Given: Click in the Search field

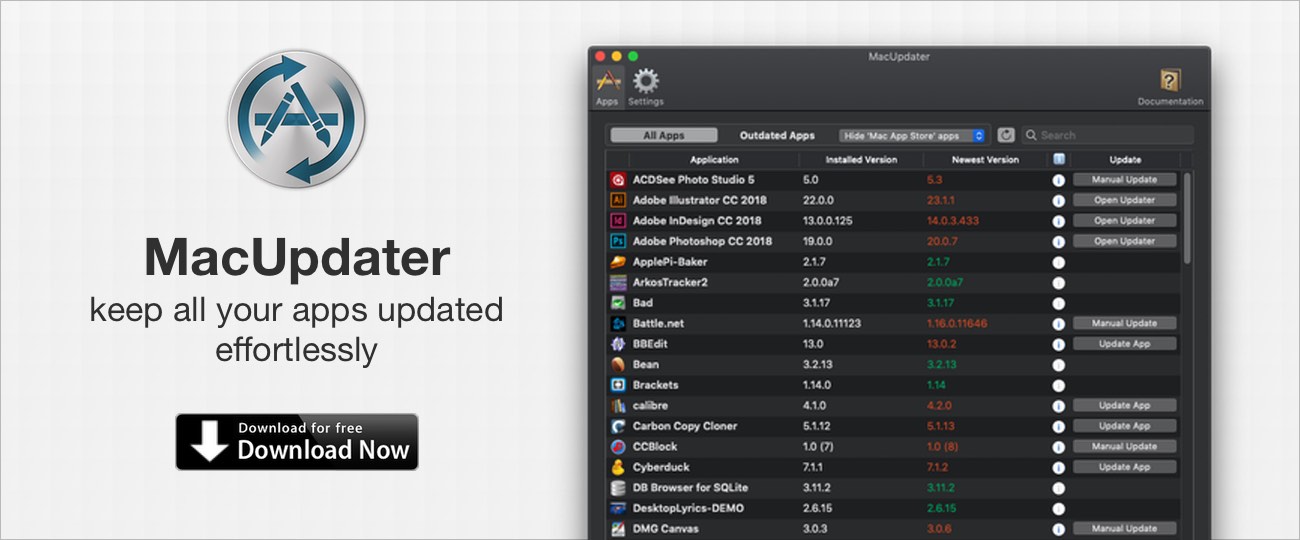Looking at the screenshot, I should pyautogui.click(x=1107, y=135).
